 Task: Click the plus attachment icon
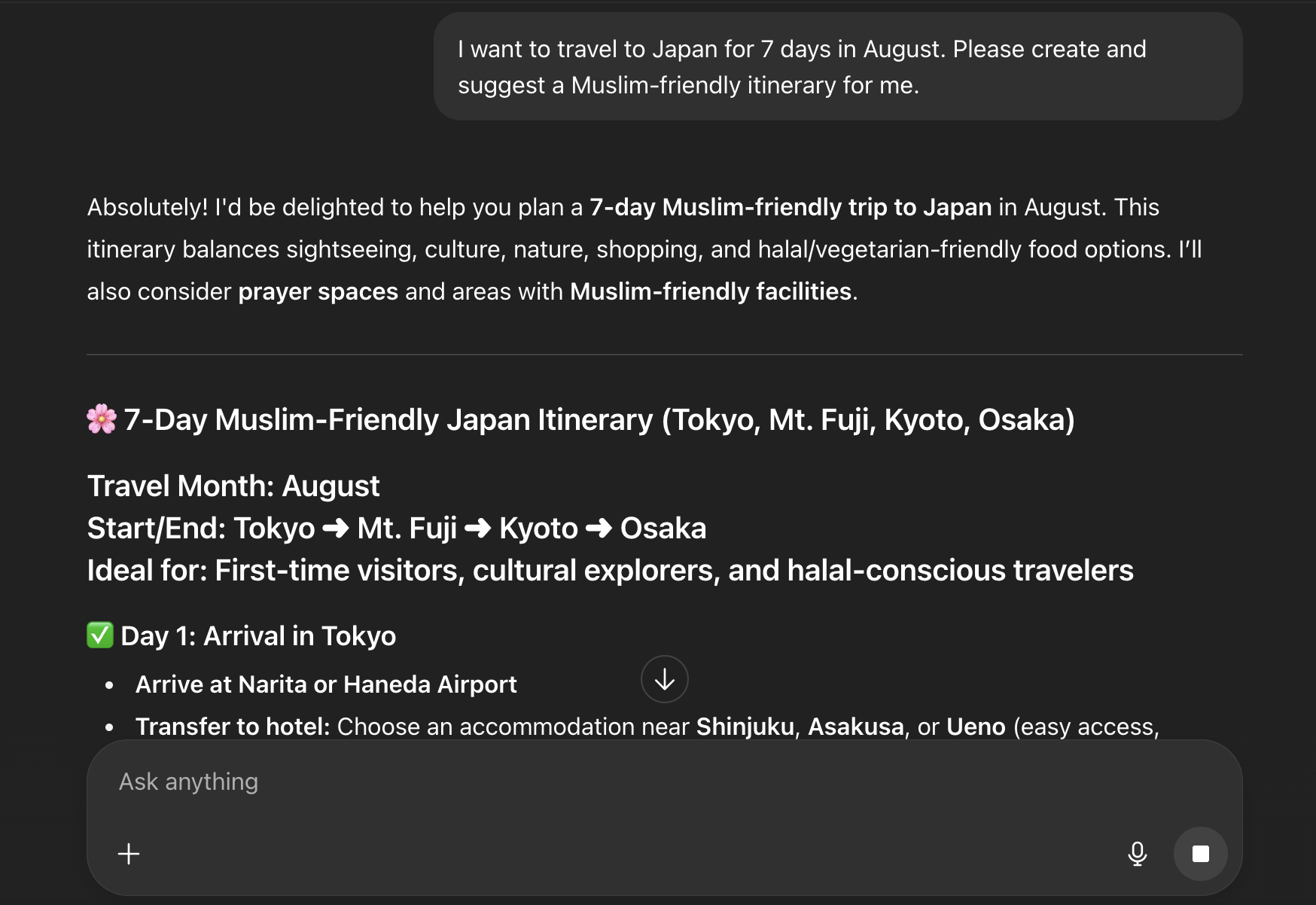point(129,854)
